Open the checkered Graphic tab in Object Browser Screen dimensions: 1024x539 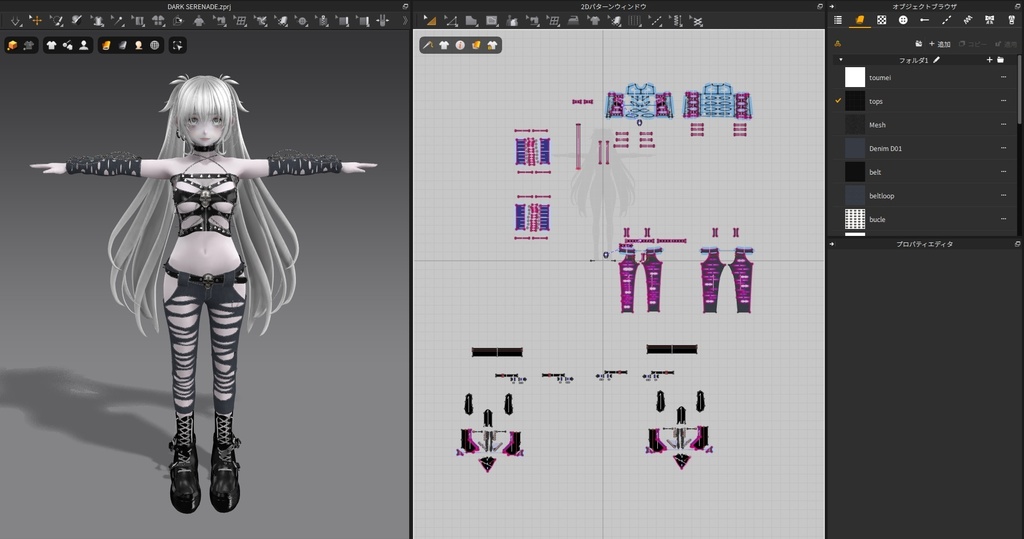(x=882, y=20)
